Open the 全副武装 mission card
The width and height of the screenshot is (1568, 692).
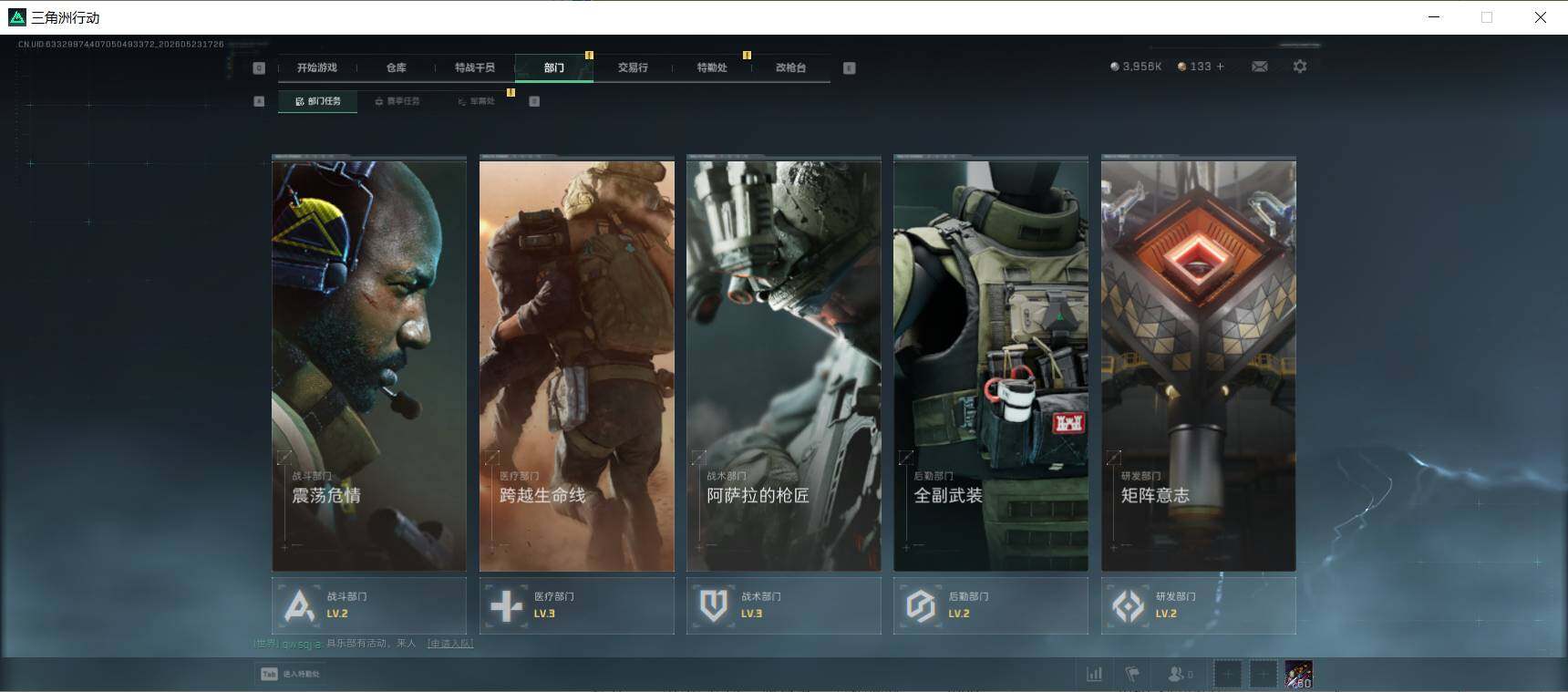pyautogui.click(x=991, y=365)
